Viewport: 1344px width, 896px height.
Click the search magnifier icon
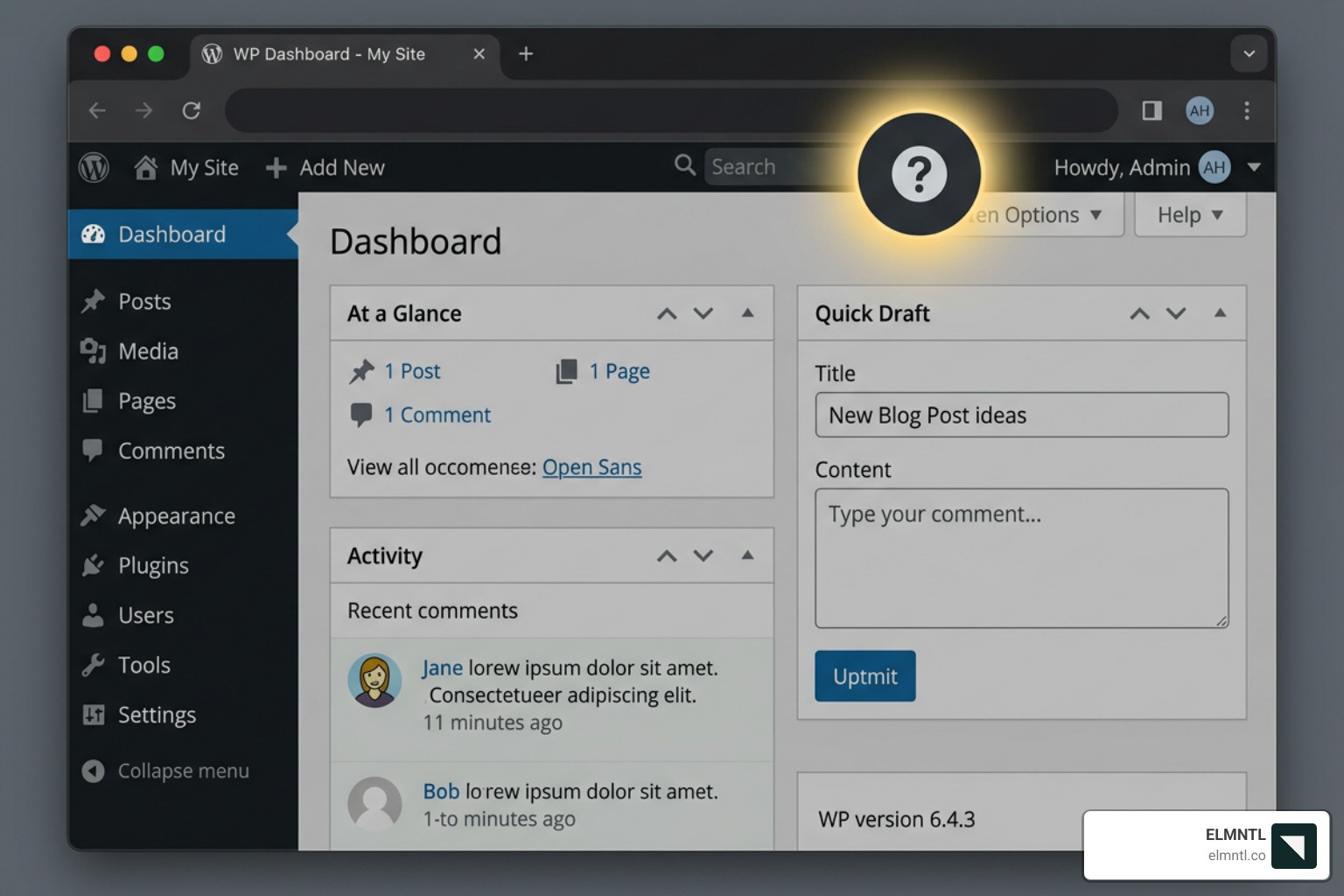(x=685, y=164)
